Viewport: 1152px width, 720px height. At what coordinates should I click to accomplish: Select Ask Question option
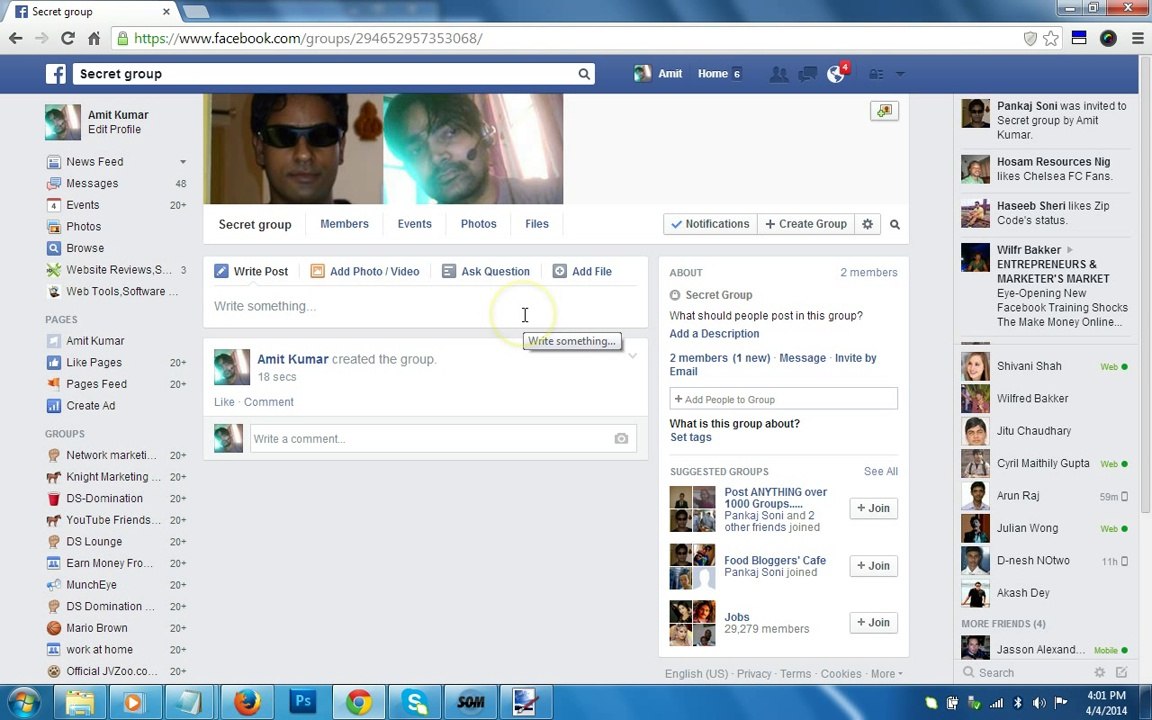tap(486, 271)
